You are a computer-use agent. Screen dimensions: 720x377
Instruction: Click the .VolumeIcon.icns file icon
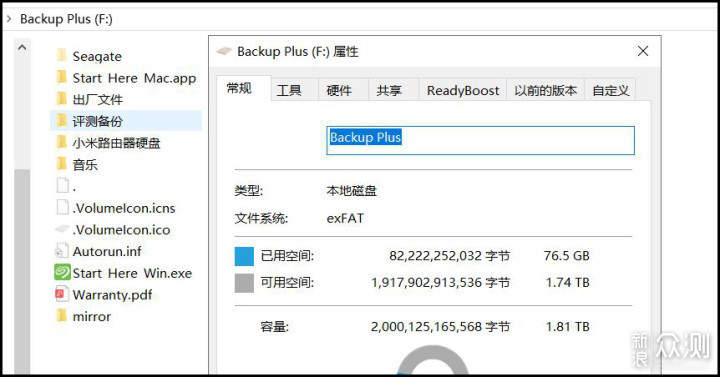[x=62, y=208]
